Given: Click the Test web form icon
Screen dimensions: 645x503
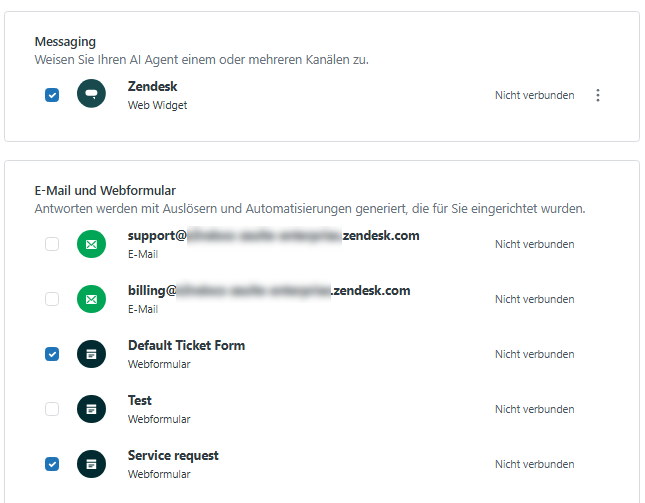Looking at the screenshot, I should pyautogui.click(x=91, y=409).
